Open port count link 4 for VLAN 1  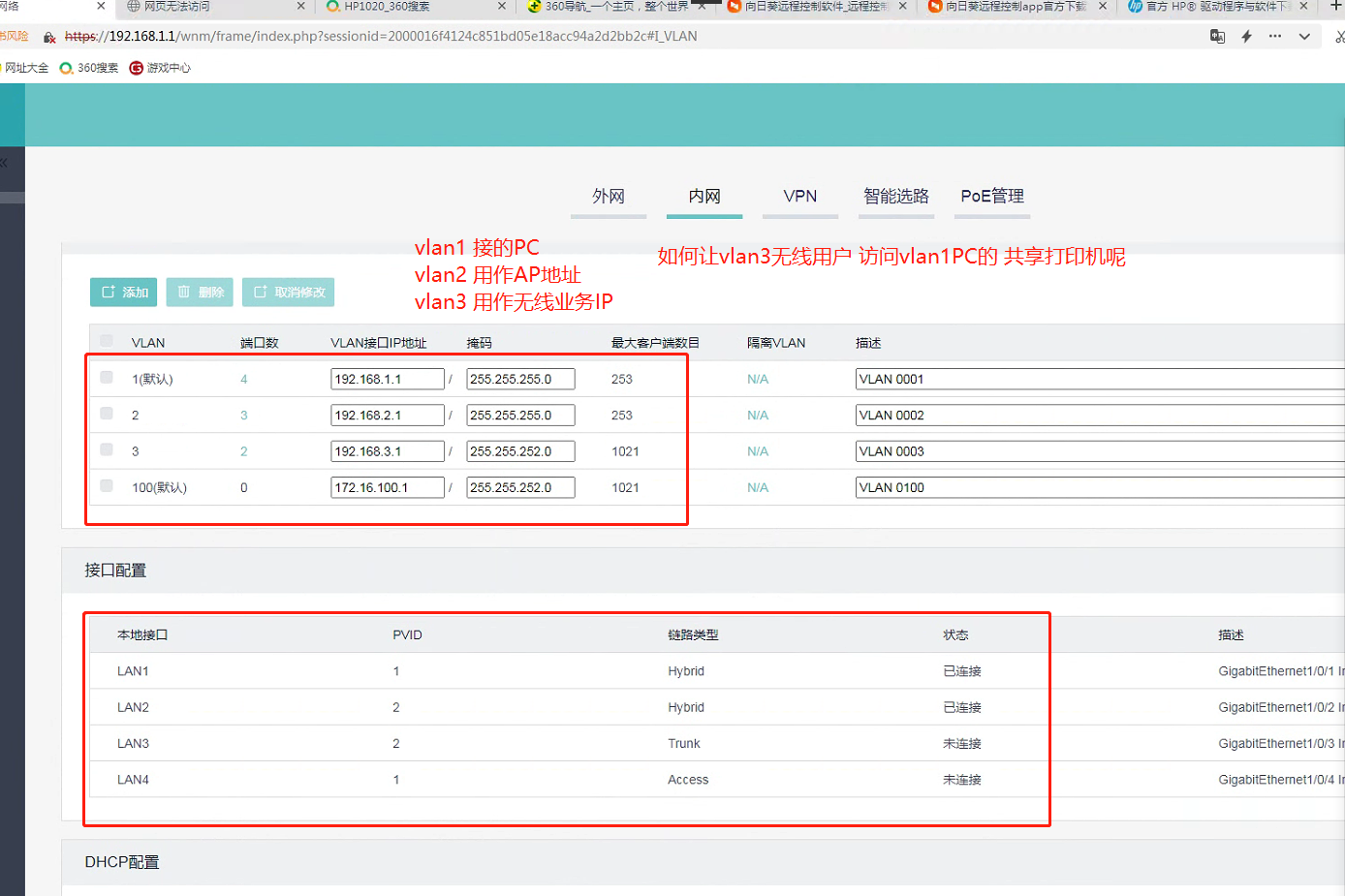click(244, 380)
